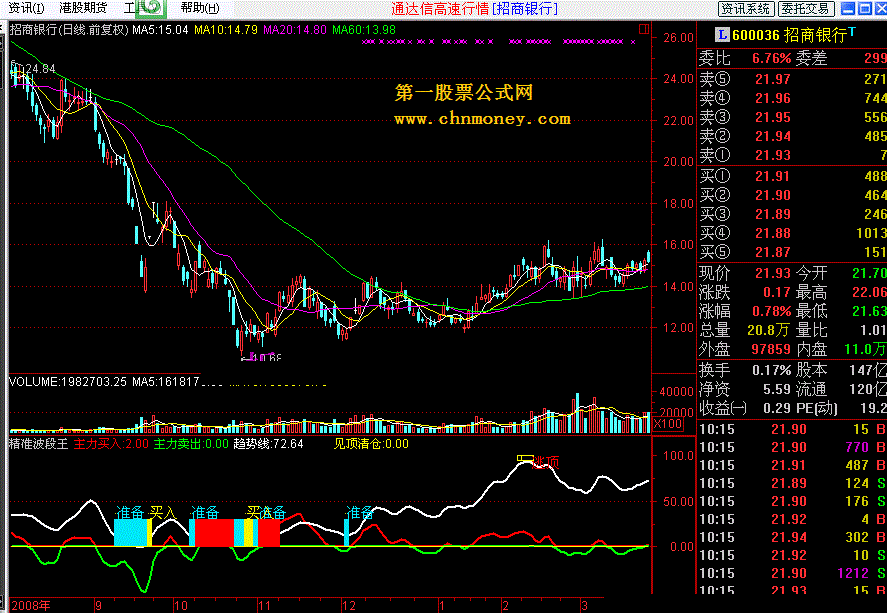Image resolution: width=887 pixels, height=613 pixels.
Task: Click the 净资 5.59 value
Action: 776,390
